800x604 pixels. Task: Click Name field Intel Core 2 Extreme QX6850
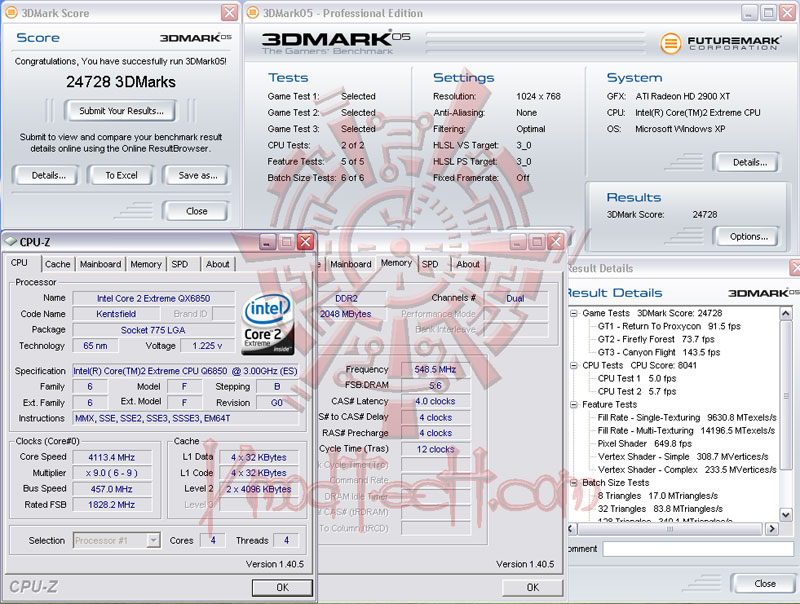(x=154, y=298)
